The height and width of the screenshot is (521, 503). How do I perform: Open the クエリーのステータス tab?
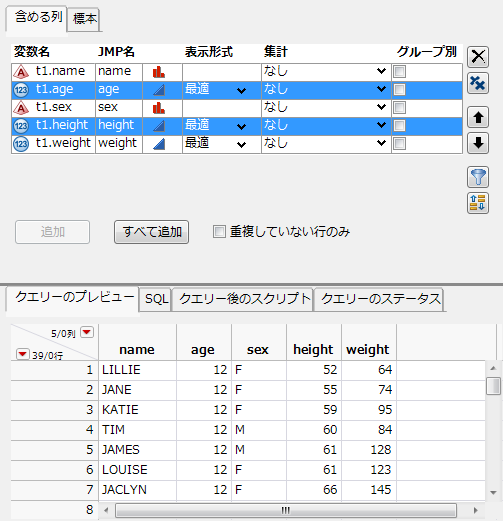(x=379, y=299)
